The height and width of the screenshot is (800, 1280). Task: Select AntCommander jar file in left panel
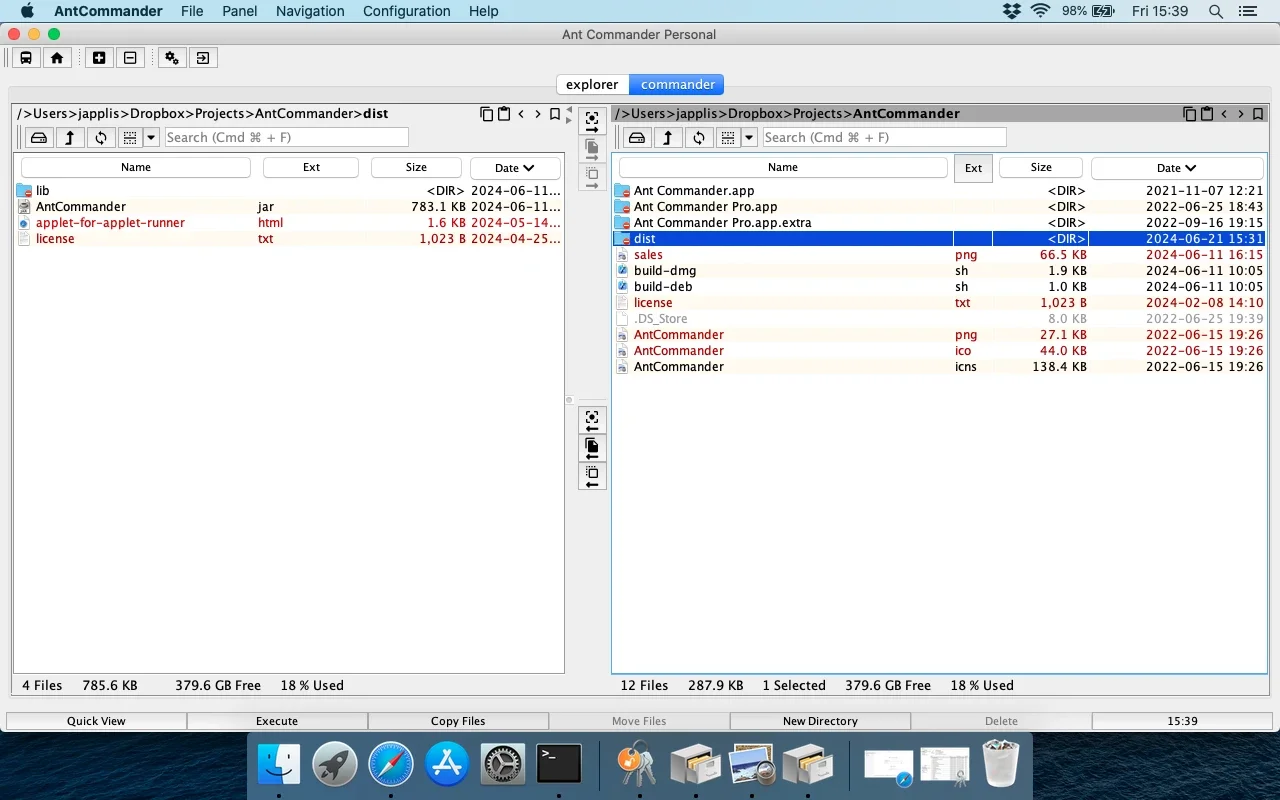(289, 207)
